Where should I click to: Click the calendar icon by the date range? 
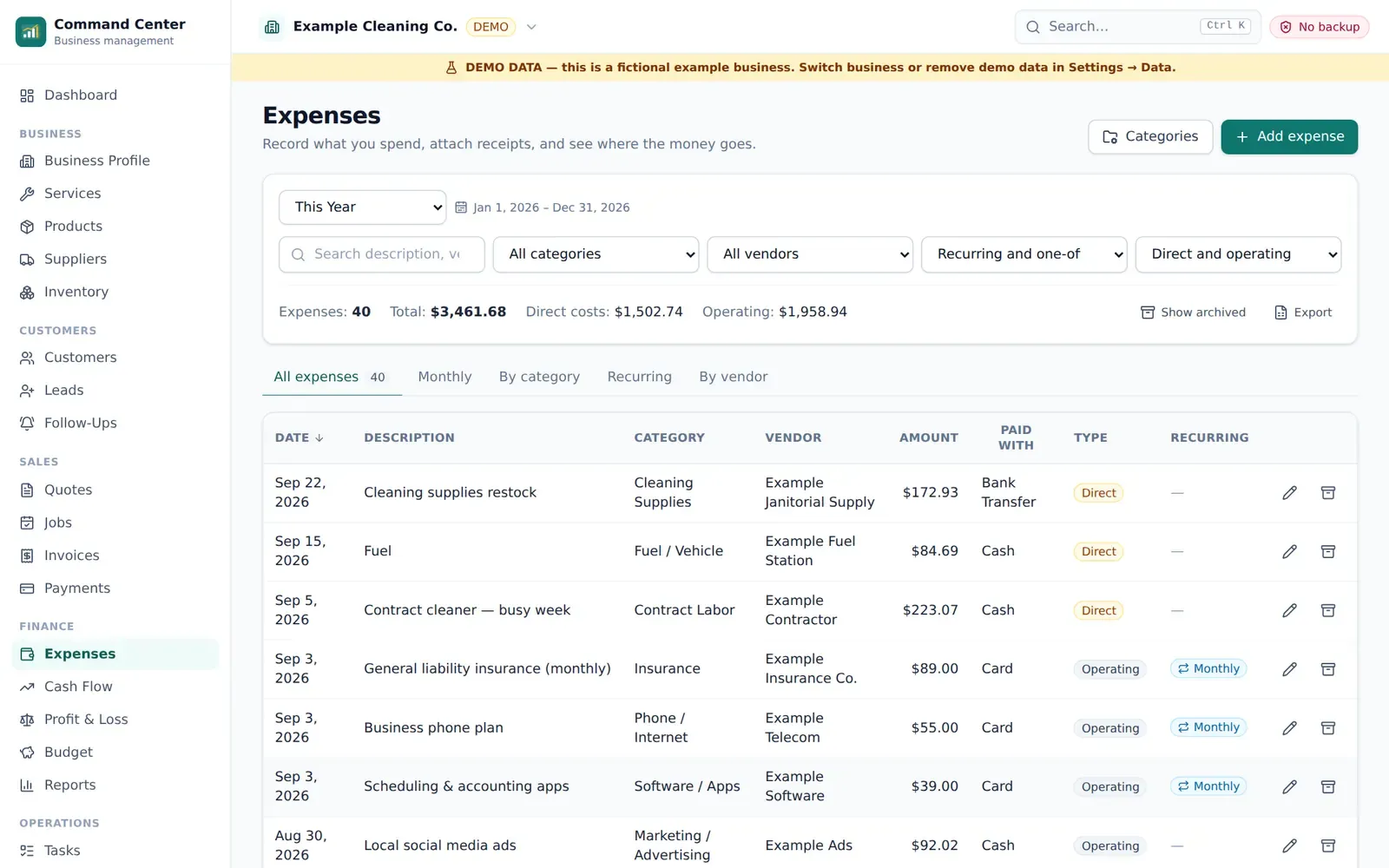[x=461, y=207]
